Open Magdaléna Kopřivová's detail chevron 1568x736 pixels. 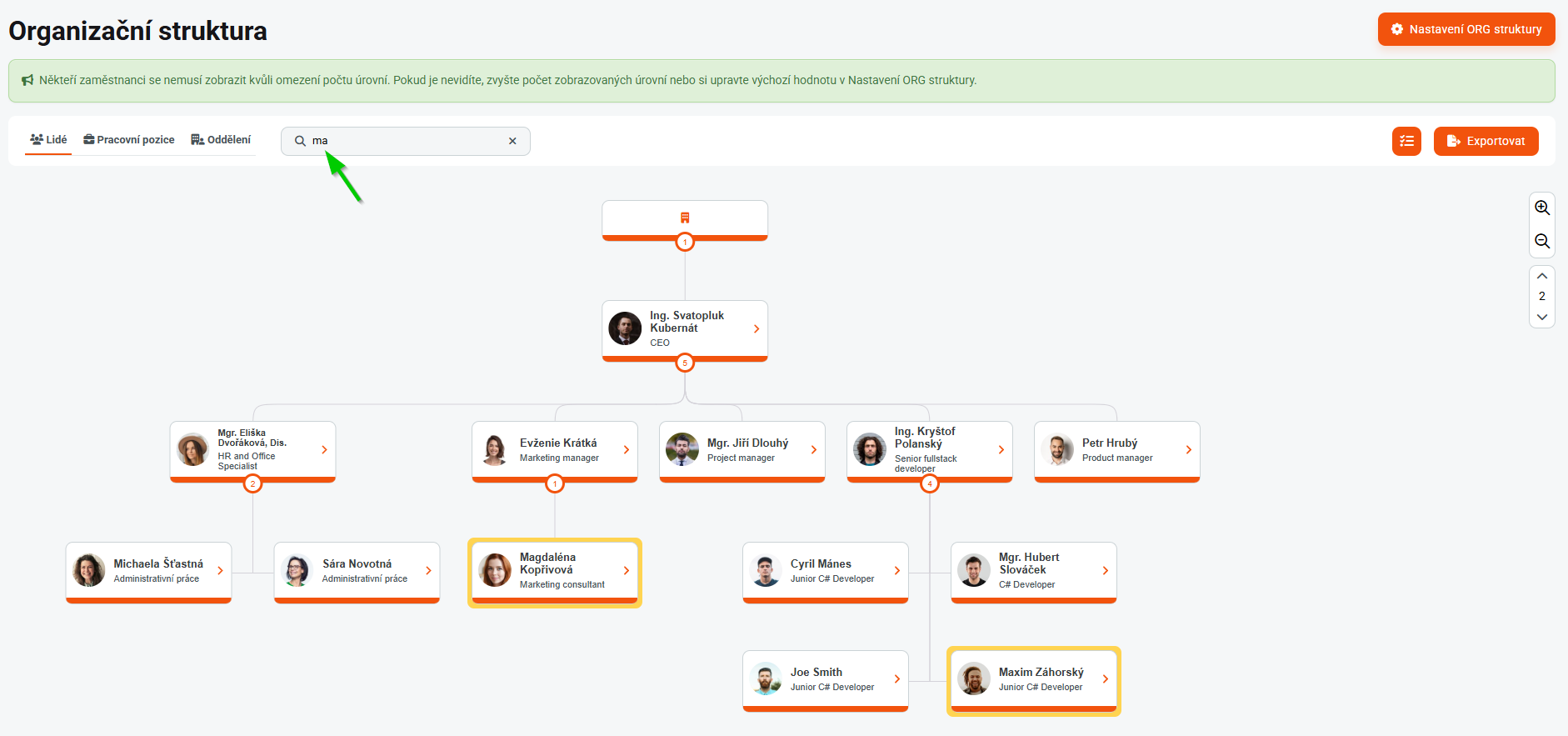tap(627, 571)
